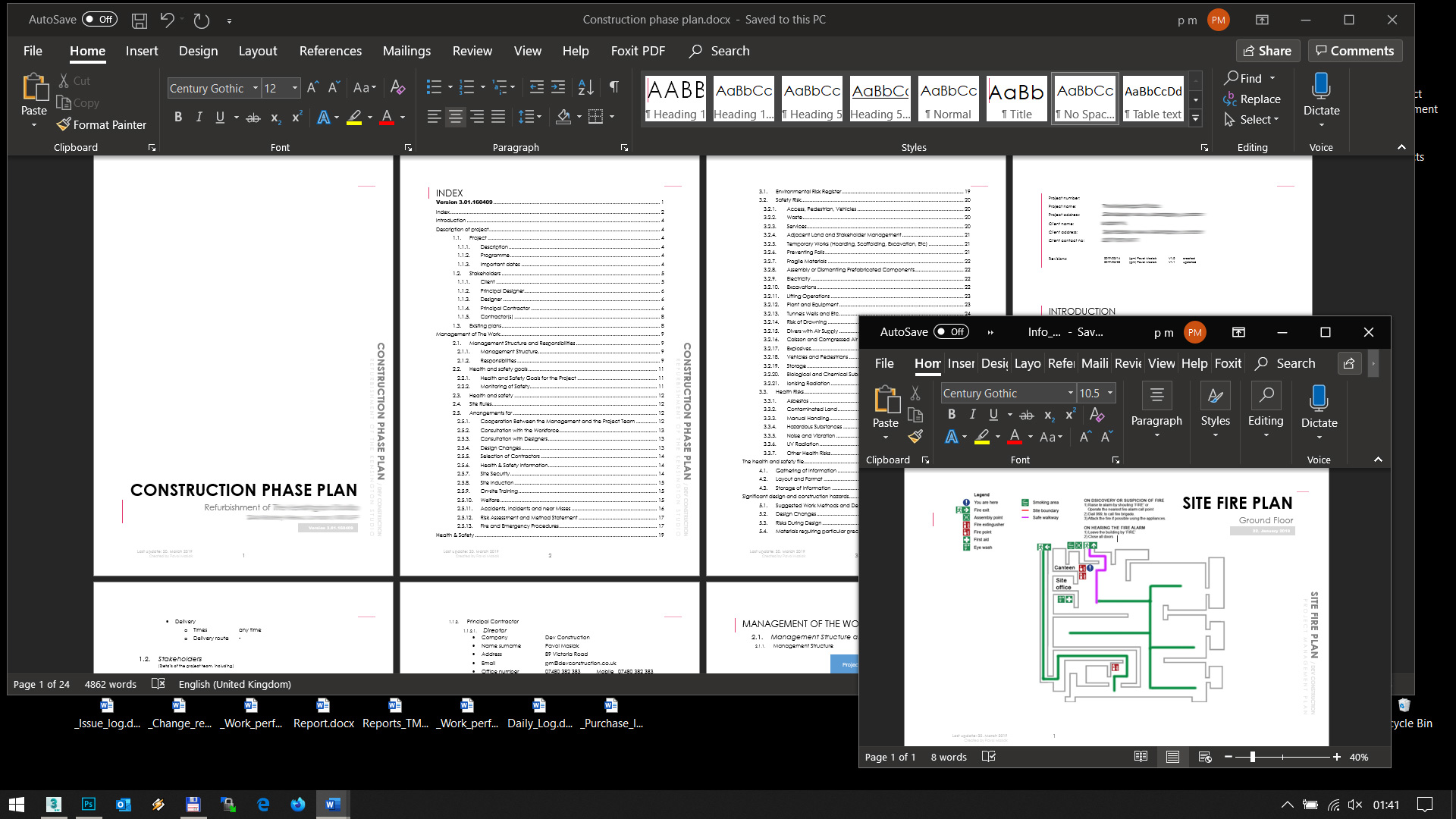Toggle AutoSave switch in small Word window
This screenshot has height=819, width=1456.
[951, 332]
